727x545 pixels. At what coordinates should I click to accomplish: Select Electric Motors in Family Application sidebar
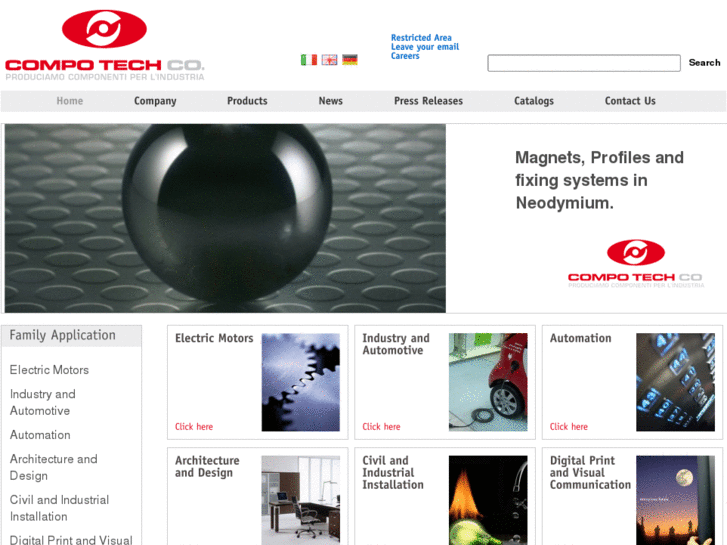49,370
